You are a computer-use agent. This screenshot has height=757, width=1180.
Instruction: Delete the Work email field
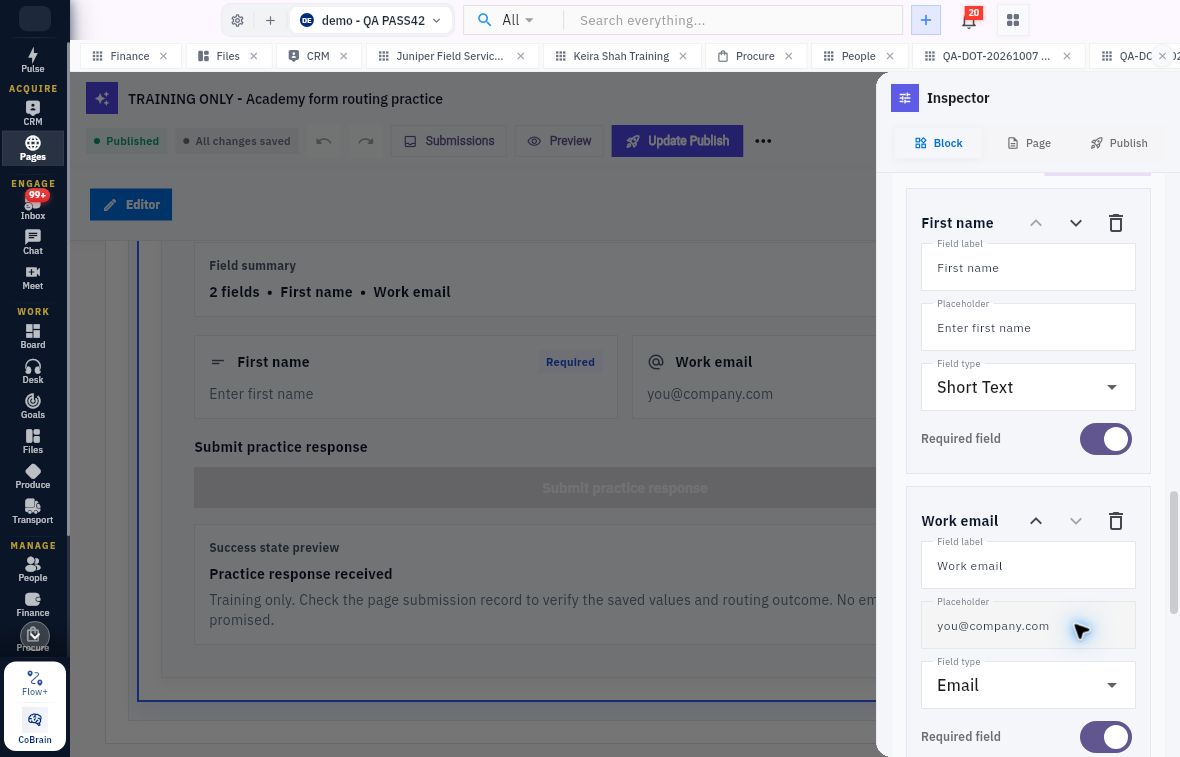click(x=1115, y=521)
